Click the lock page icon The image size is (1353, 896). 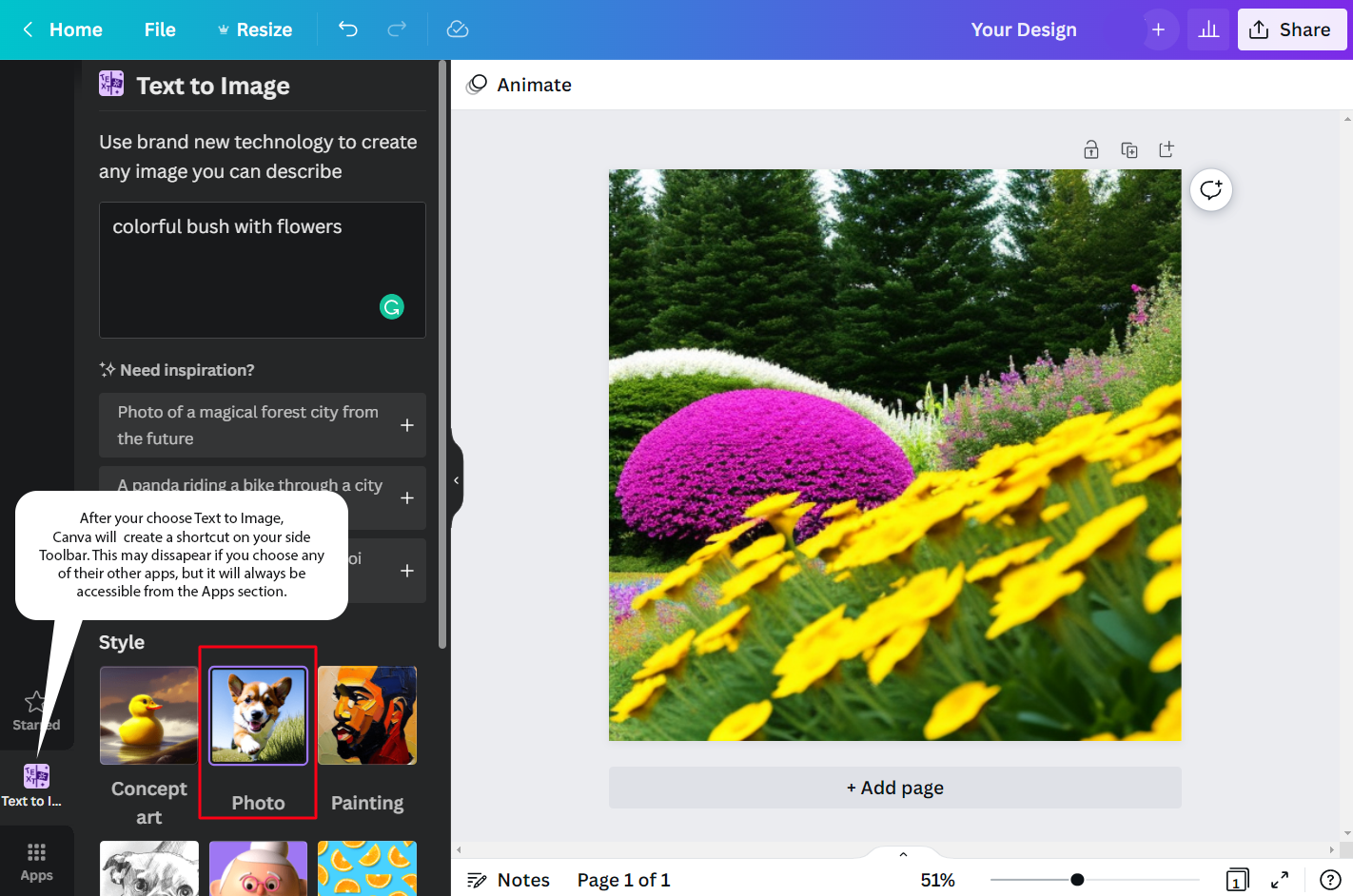coord(1091,149)
